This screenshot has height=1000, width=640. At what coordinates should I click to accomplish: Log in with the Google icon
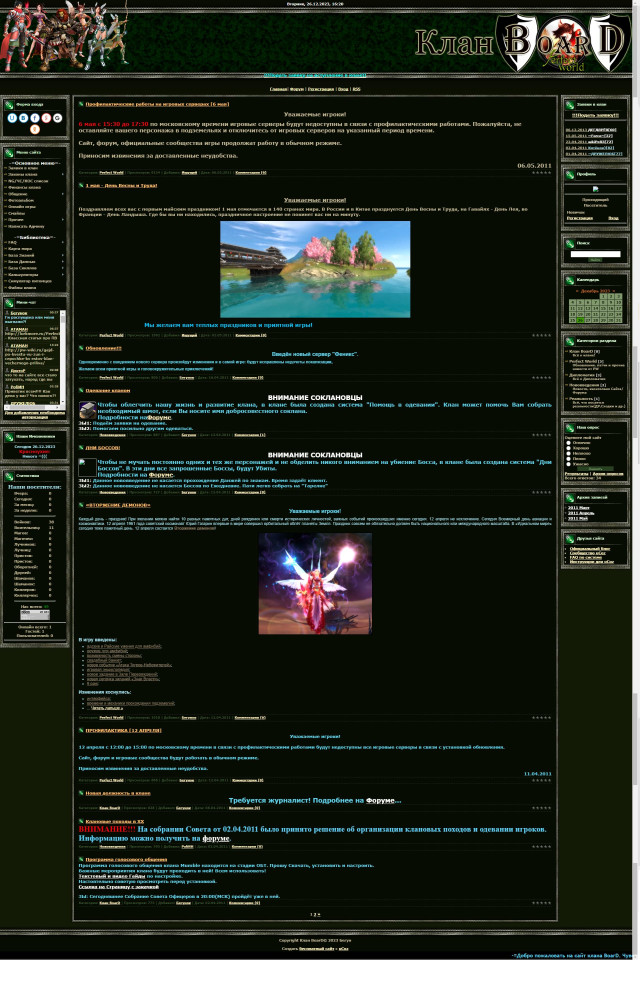point(57,118)
